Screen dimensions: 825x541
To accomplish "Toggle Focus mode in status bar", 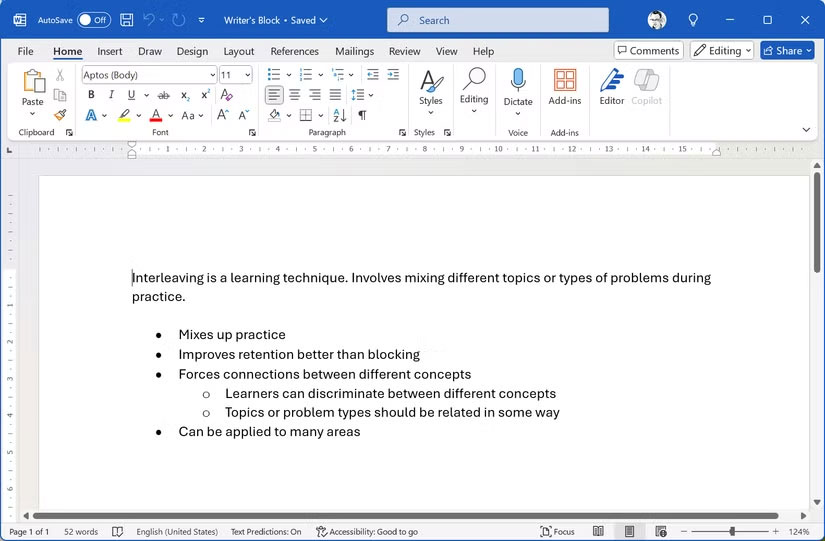I will click(557, 532).
